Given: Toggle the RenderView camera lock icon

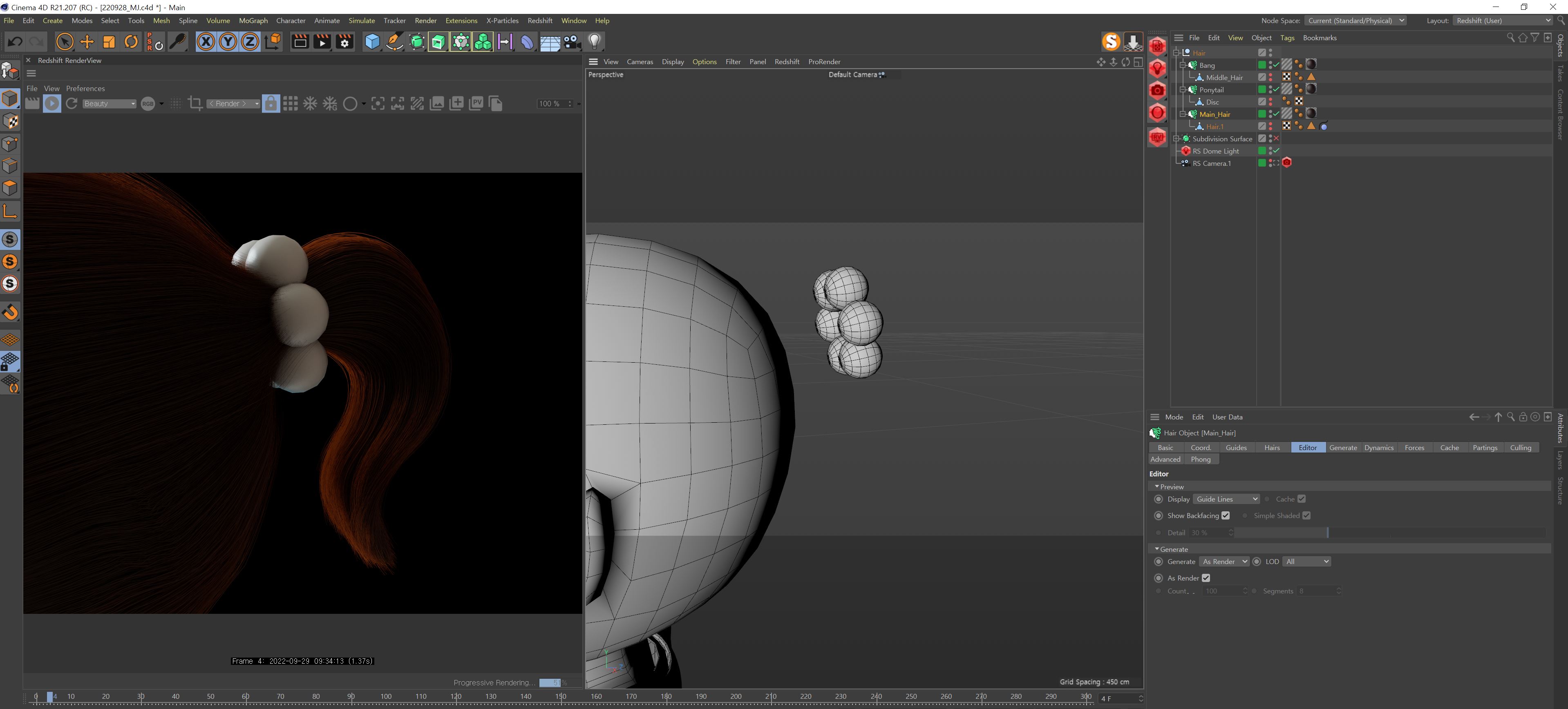Looking at the screenshot, I should pos(271,103).
